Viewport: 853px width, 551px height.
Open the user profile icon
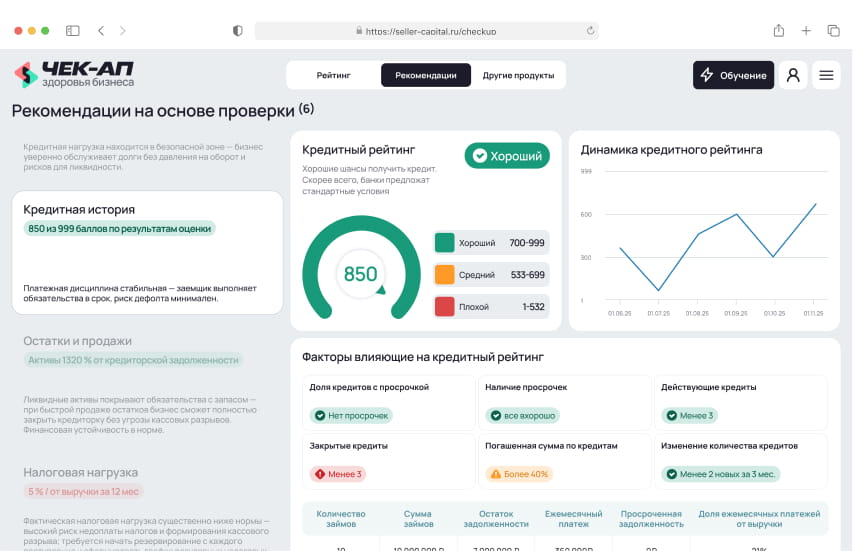coord(793,75)
